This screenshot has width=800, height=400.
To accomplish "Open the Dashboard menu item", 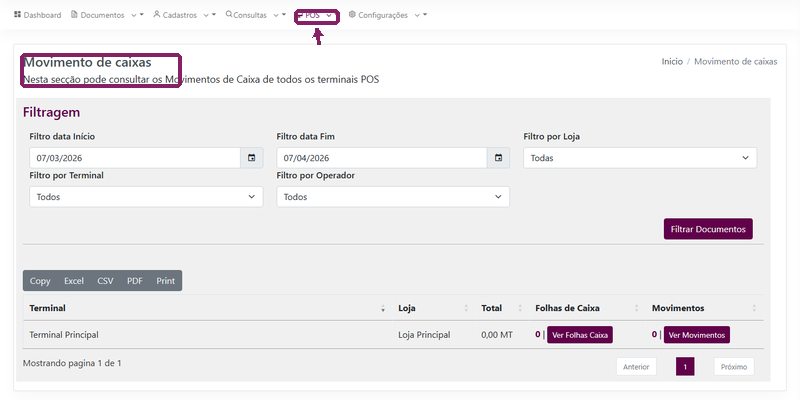I will (x=37, y=15).
